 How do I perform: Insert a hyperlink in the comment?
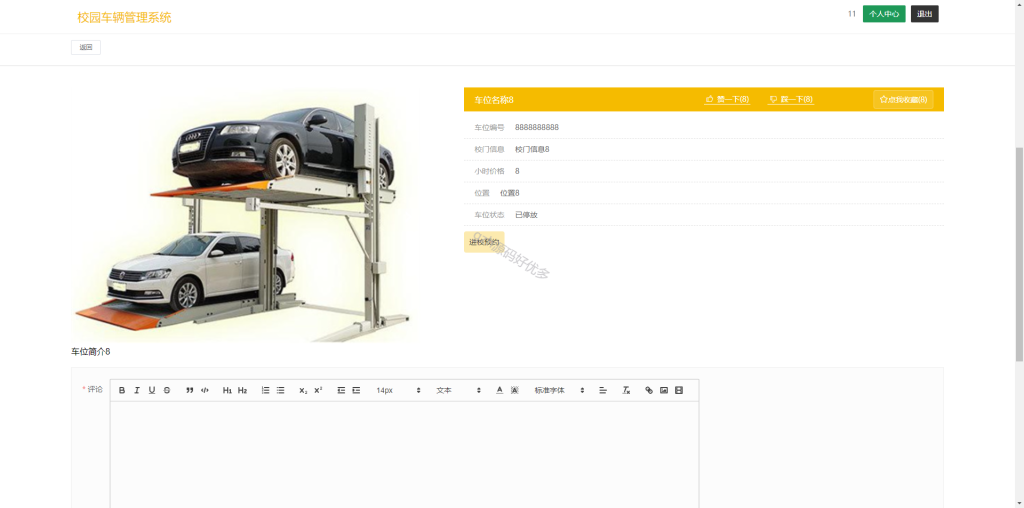(648, 390)
